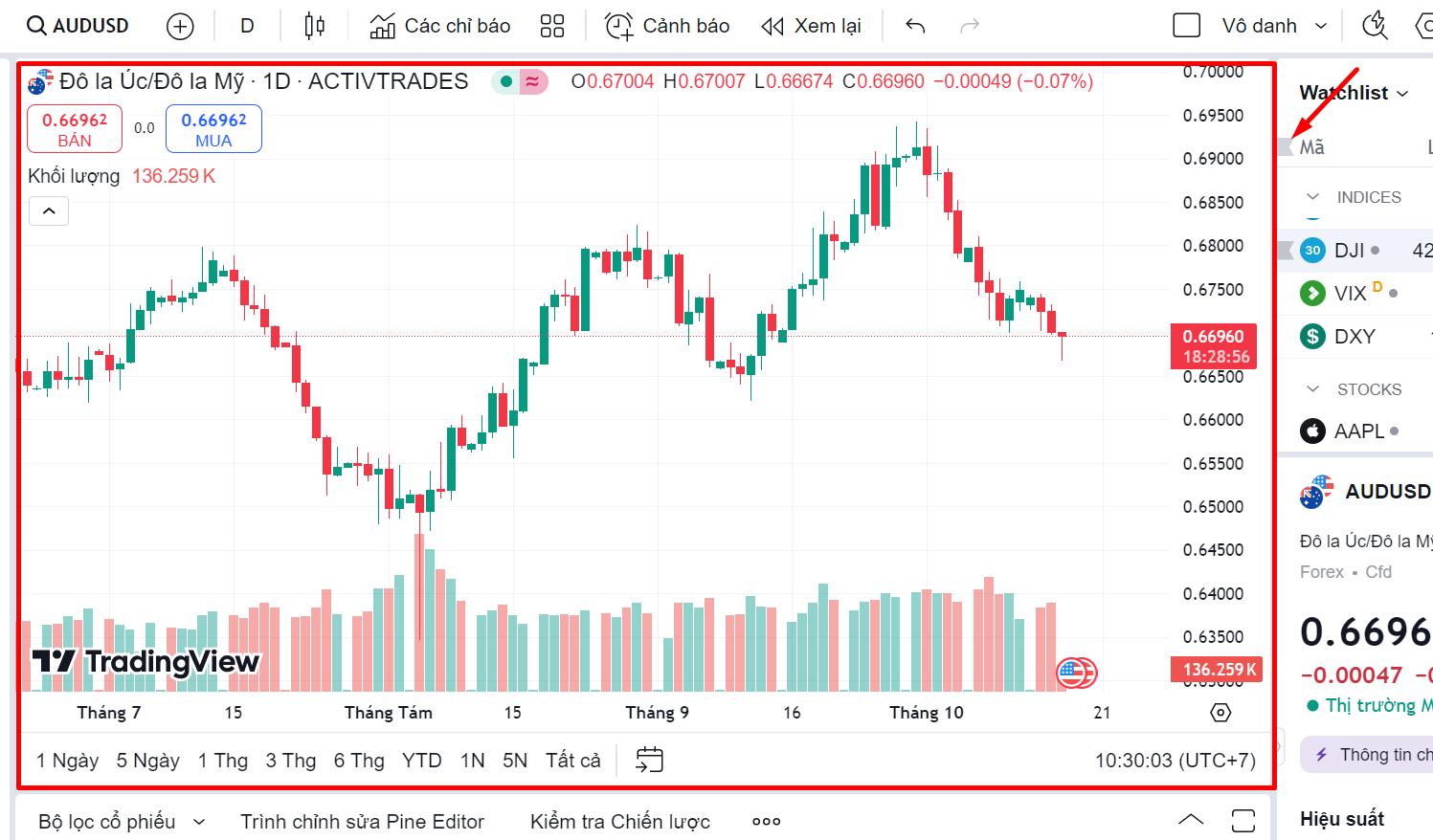Open go-to-date calendar icon
The height and width of the screenshot is (840, 1433).
(x=649, y=761)
